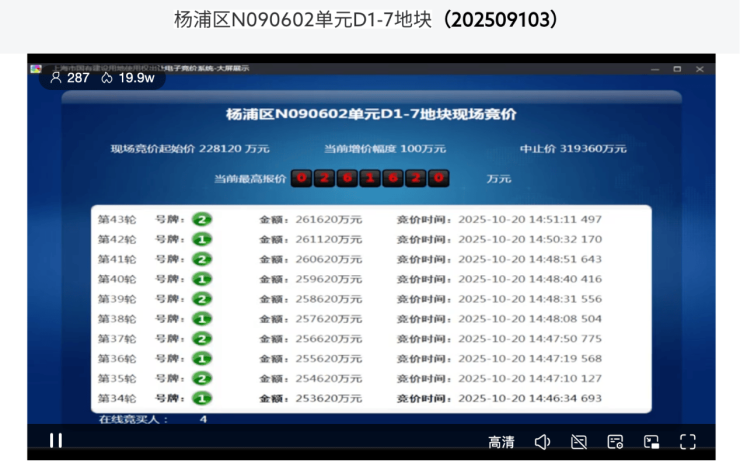This screenshot has width=740, height=466.
Task: Click the viewer count 287 icon
Action: point(56,77)
